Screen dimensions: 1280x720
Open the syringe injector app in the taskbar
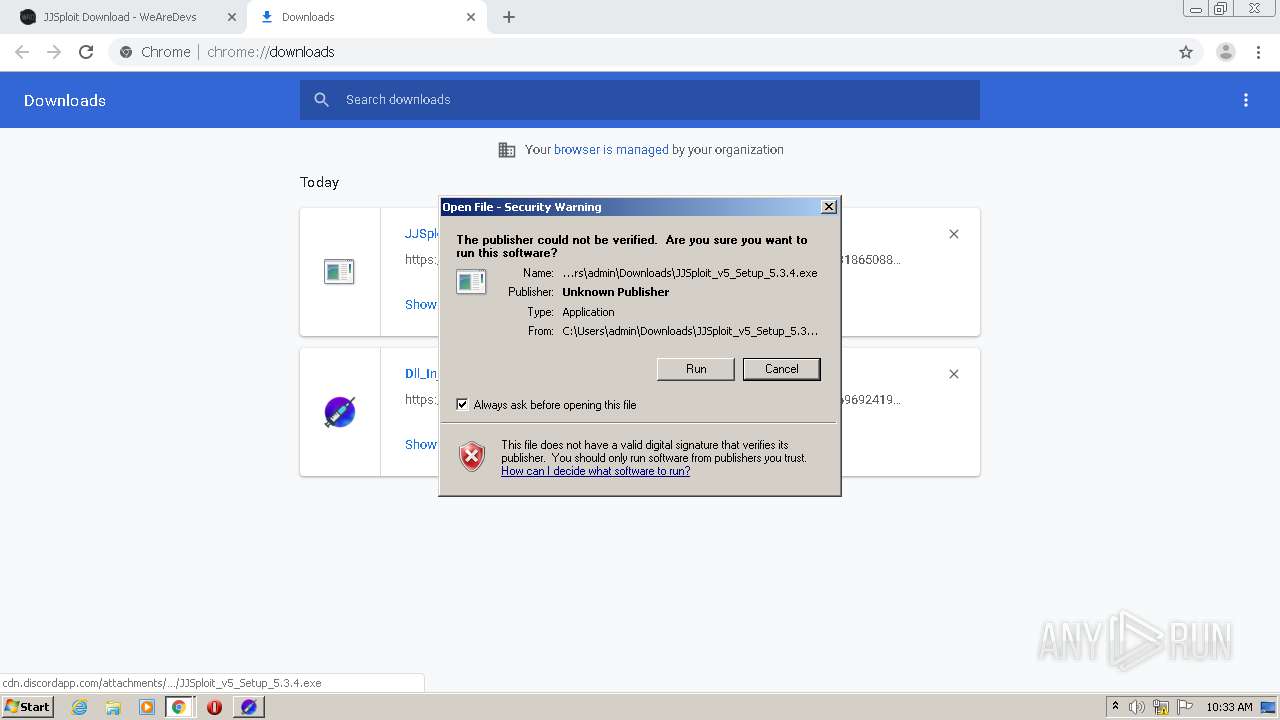249,707
